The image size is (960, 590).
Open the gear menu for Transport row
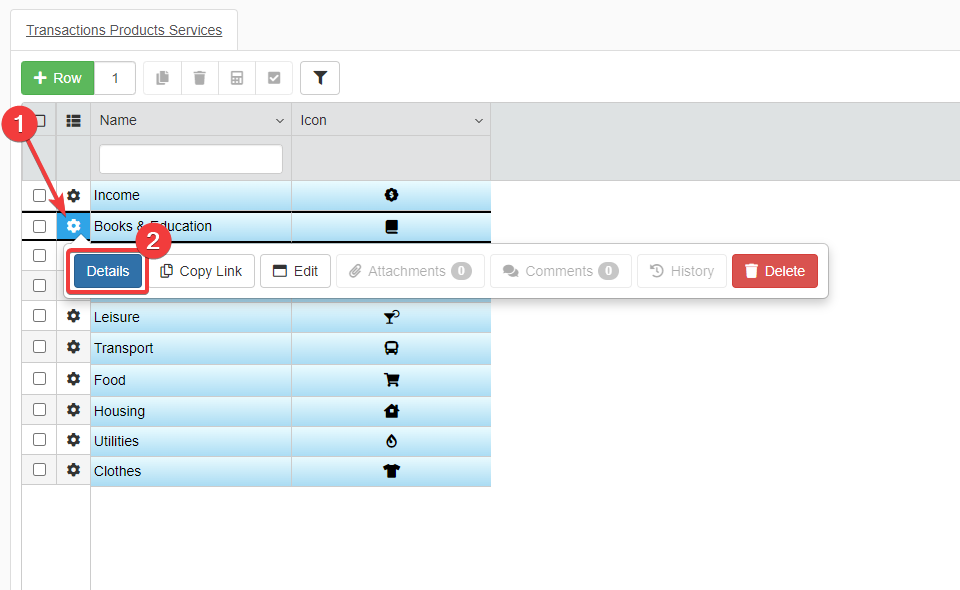73,347
